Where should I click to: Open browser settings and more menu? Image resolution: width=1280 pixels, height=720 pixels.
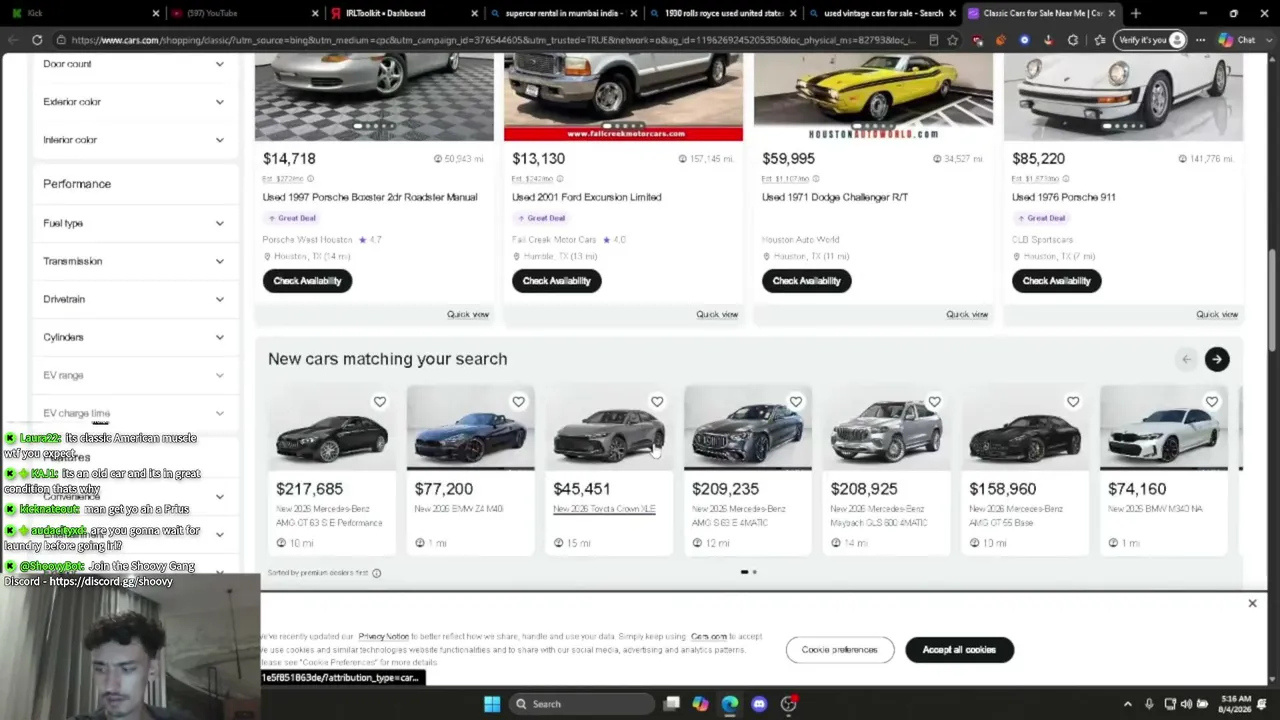(1200, 40)
